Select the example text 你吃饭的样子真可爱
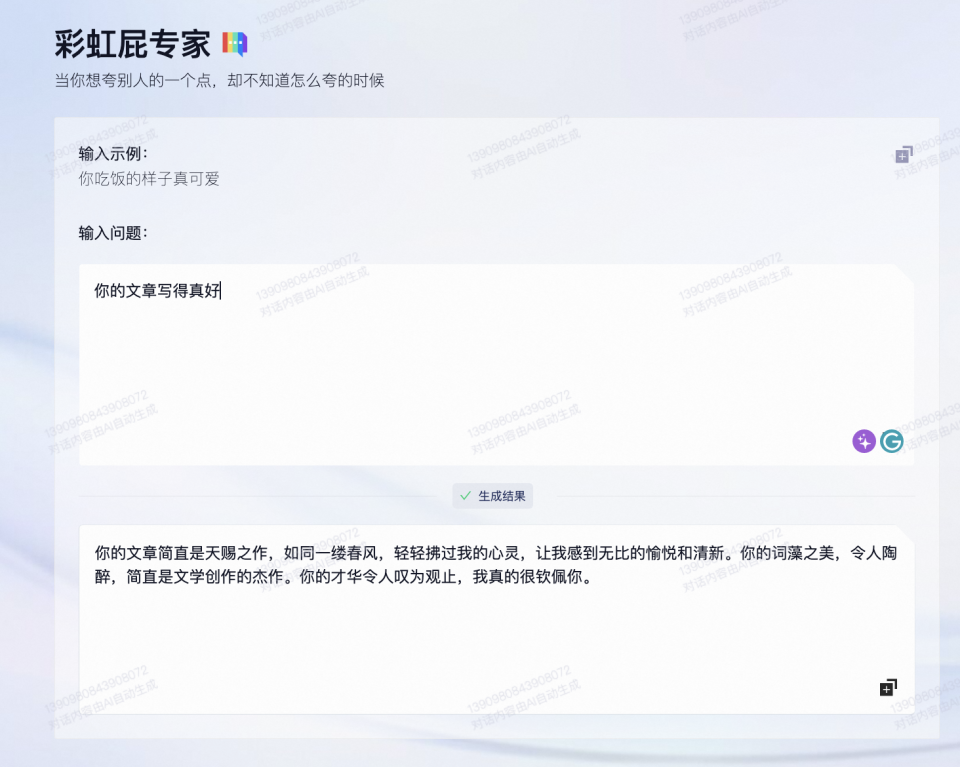The height and width of the screenshot is (767, 960). click(x=148, y=179)
